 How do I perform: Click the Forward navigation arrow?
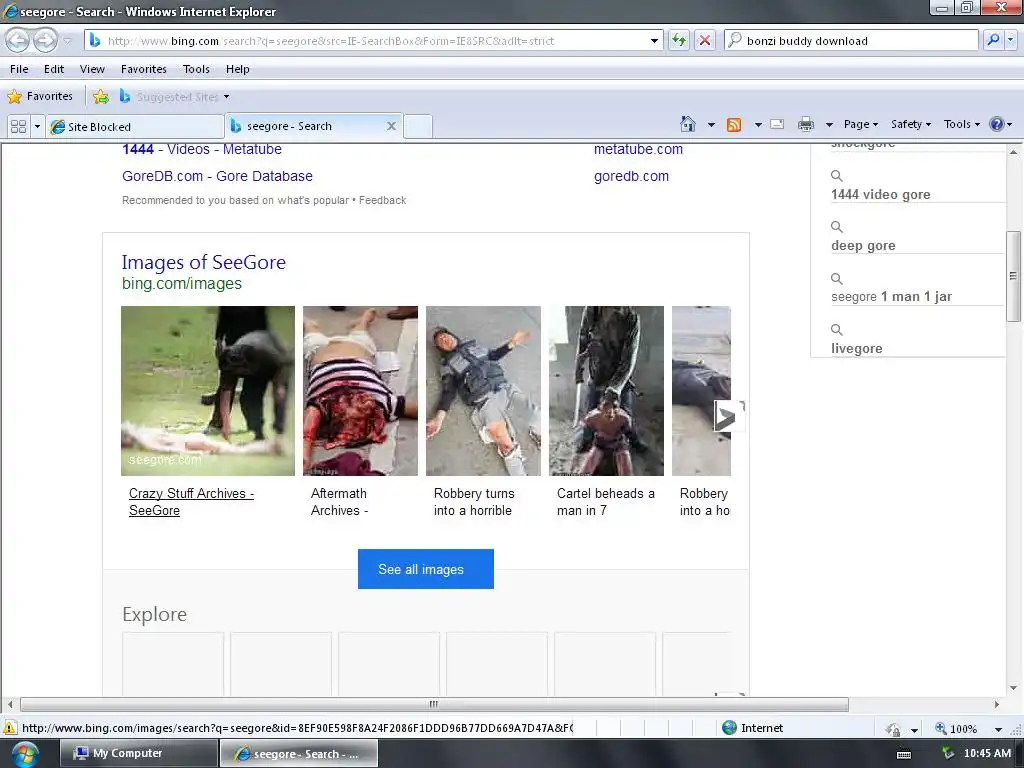click(45, 40)
